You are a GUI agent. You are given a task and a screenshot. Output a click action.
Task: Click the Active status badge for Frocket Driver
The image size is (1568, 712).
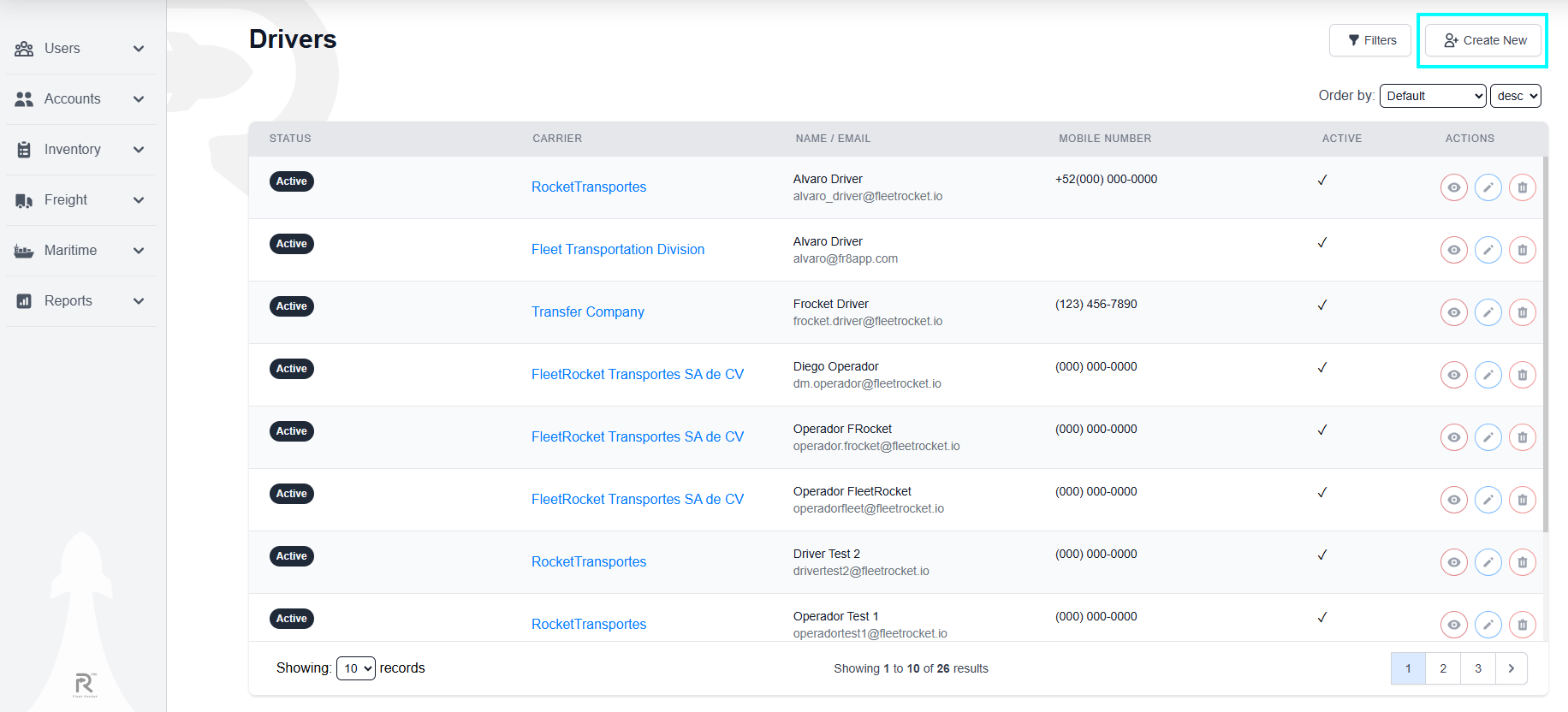pyautogui.click(x=292, y=306)
